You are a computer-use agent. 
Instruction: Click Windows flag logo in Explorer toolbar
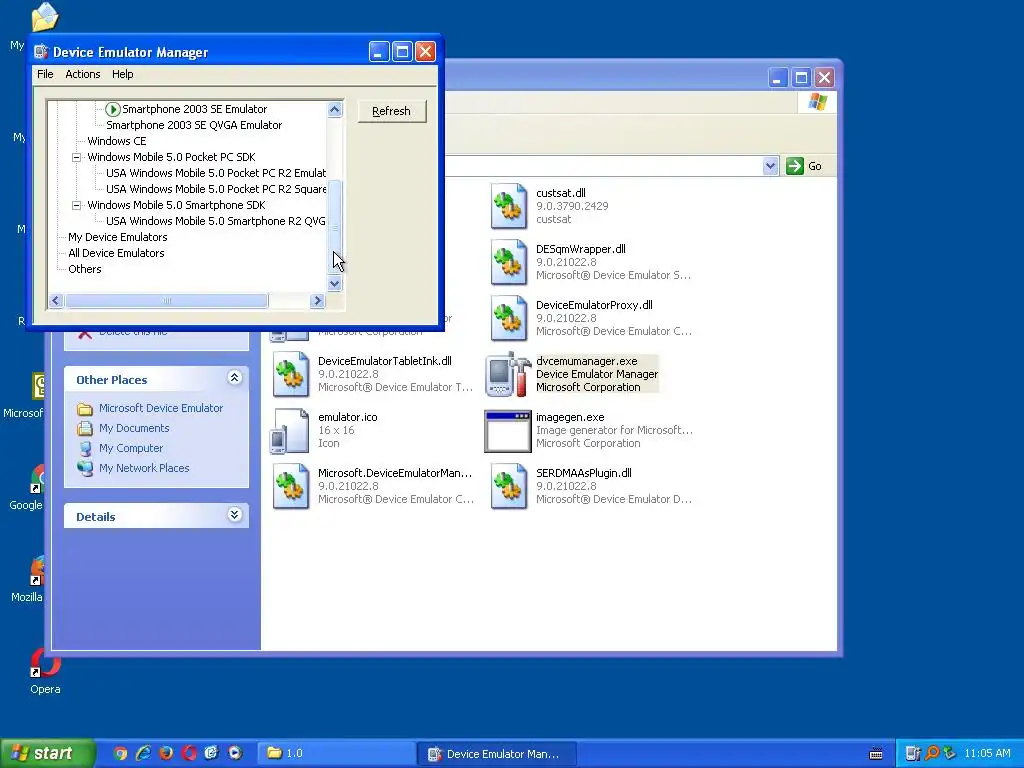tap(817, 102)
